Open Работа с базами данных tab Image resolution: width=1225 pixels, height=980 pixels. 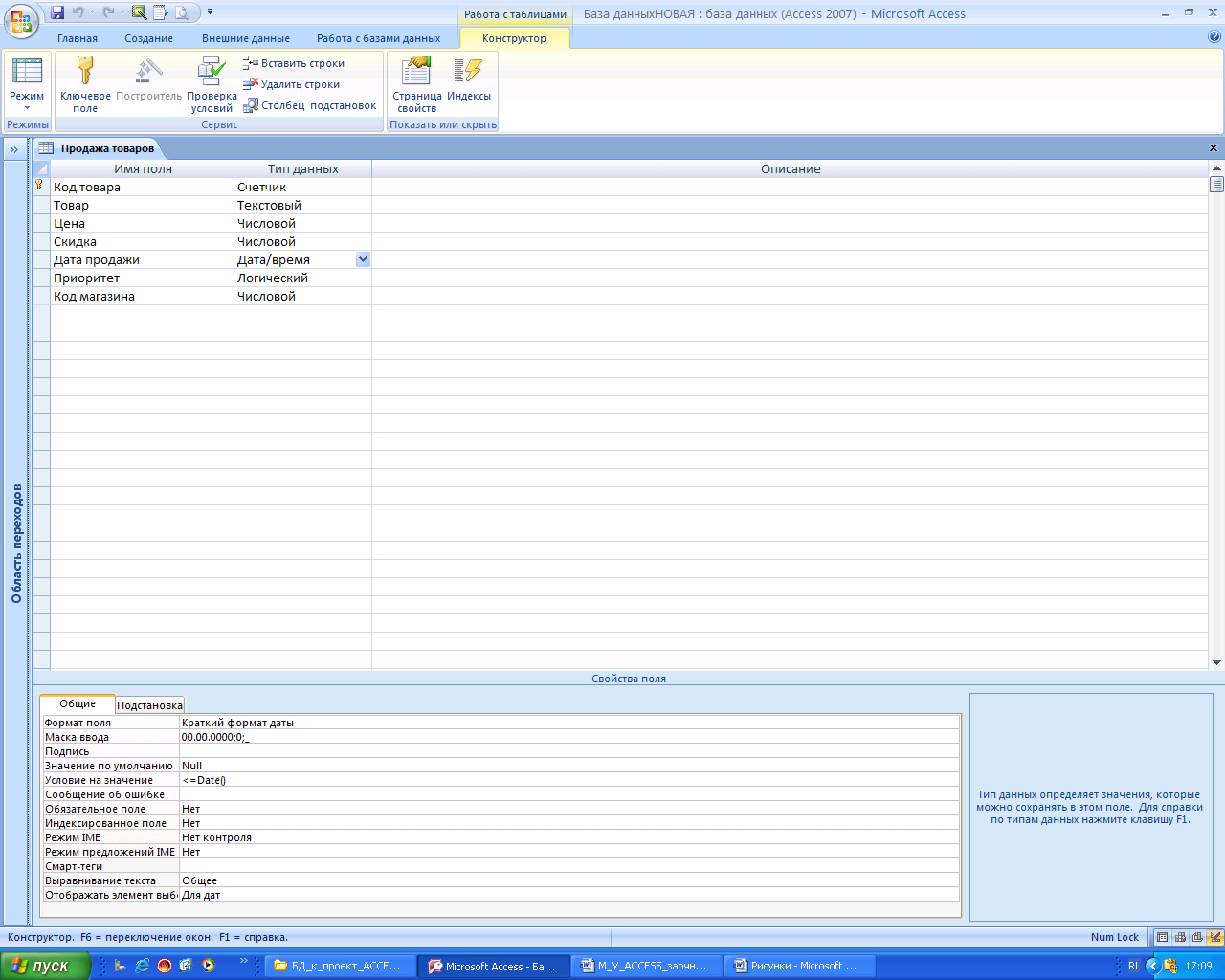point(379,38)
